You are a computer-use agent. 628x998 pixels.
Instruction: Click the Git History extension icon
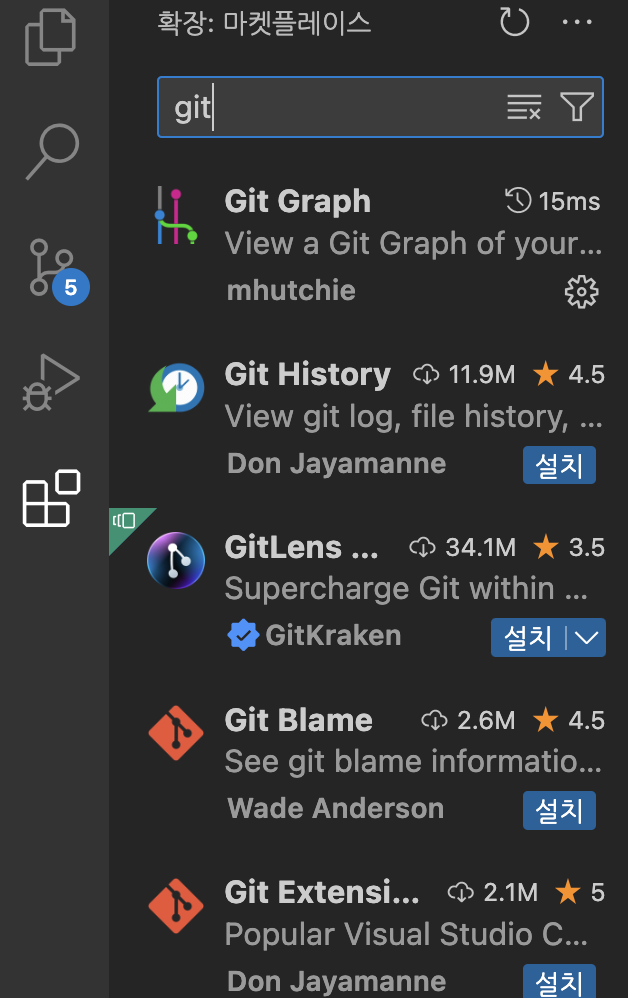pos(176,388)
